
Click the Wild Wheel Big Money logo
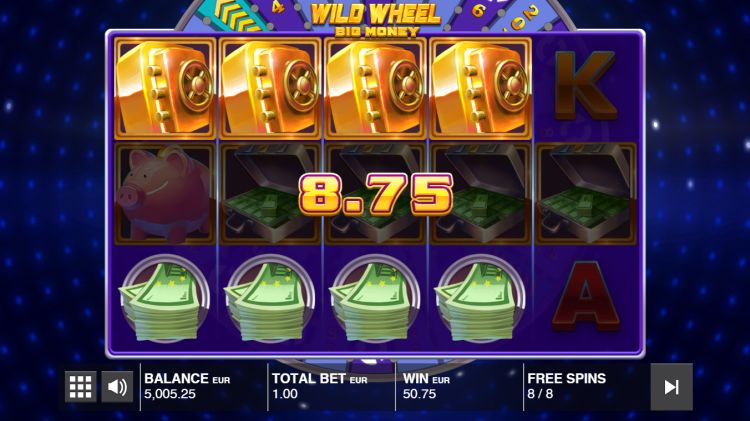[375, 19]
